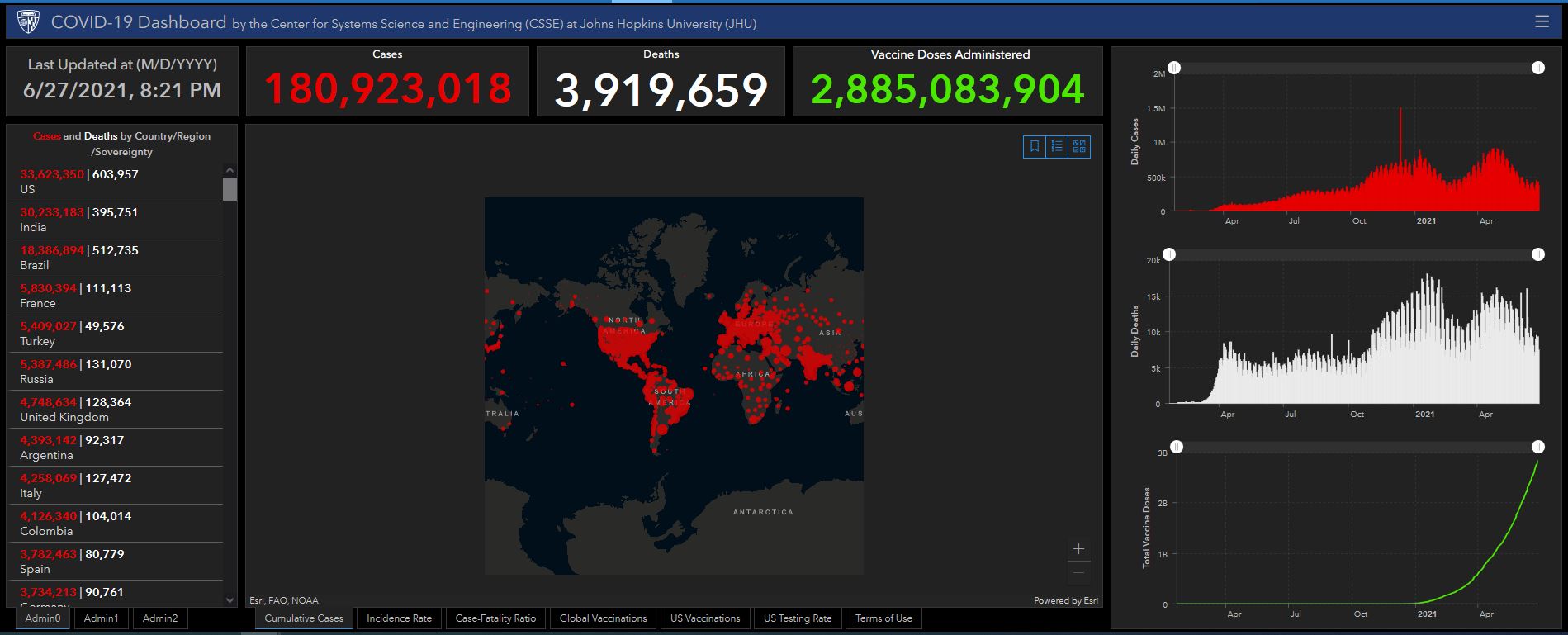Click the JHU shield logo
This screenshot has height=635, width=1568.
[x=27, y=22]
